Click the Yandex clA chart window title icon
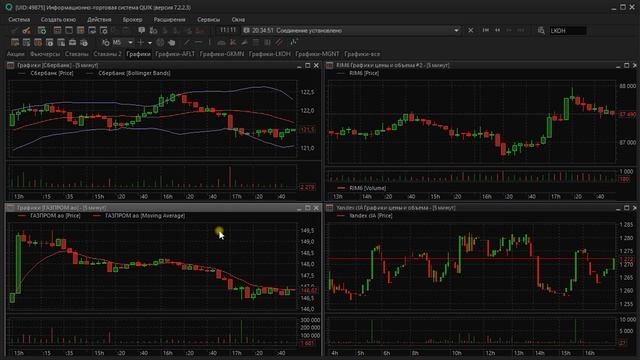 click(x=329, y=208)
